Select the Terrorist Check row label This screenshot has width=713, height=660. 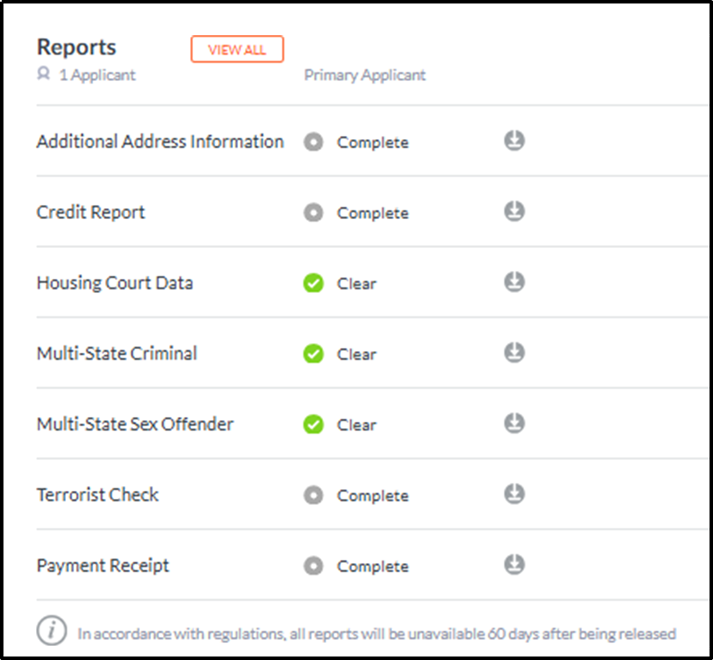point(98,495)
